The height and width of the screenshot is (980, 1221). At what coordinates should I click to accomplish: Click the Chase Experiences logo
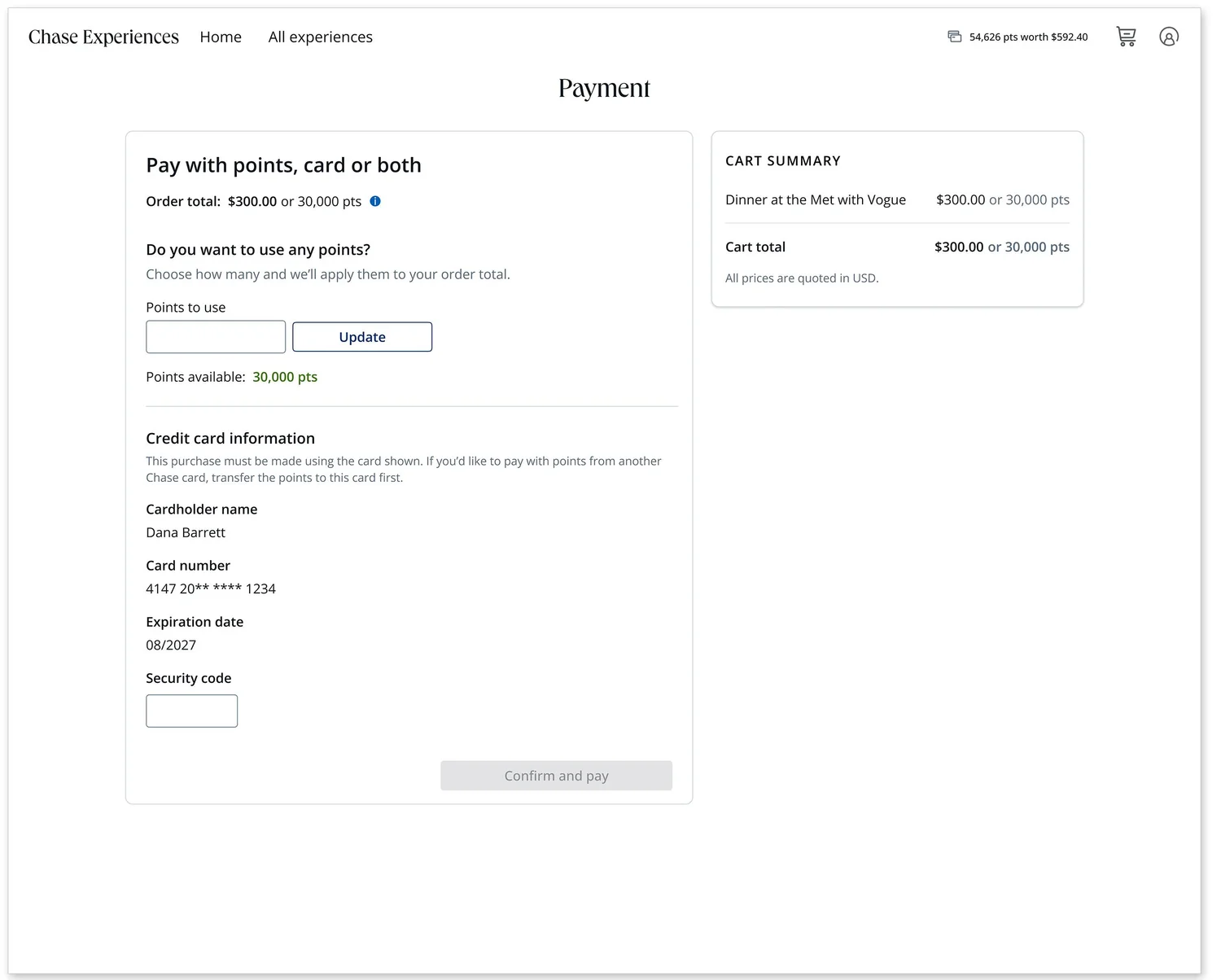(x=103, y=37)
